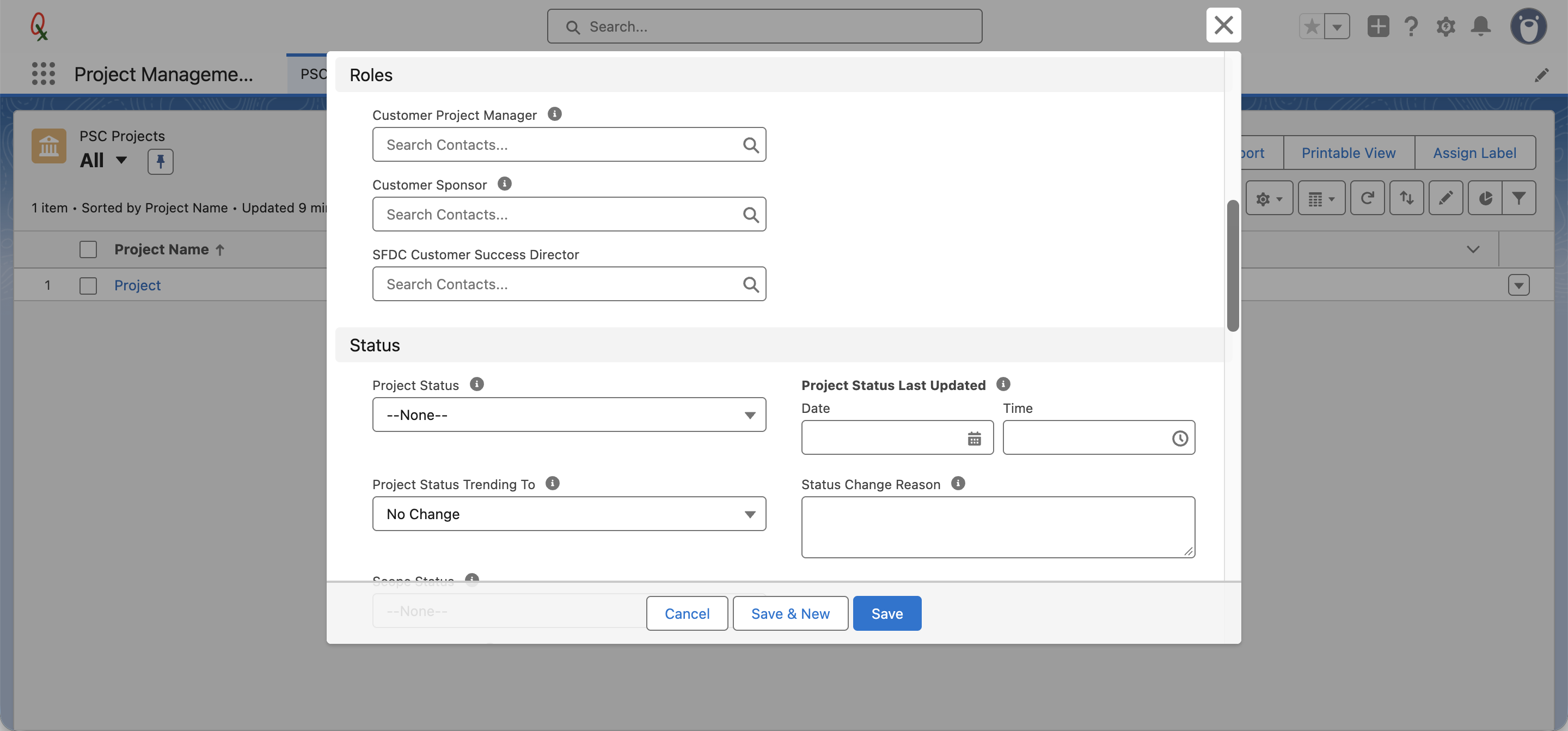Open the help question mark icon

[1411, 27]
